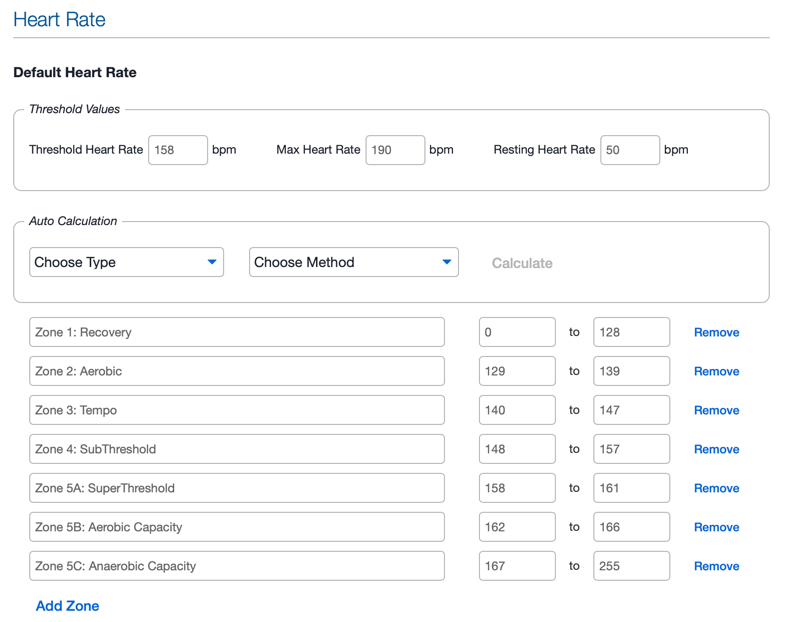Remove Zone 5A: SuperThreshold
786x622 pixels.
click(716, 488)
